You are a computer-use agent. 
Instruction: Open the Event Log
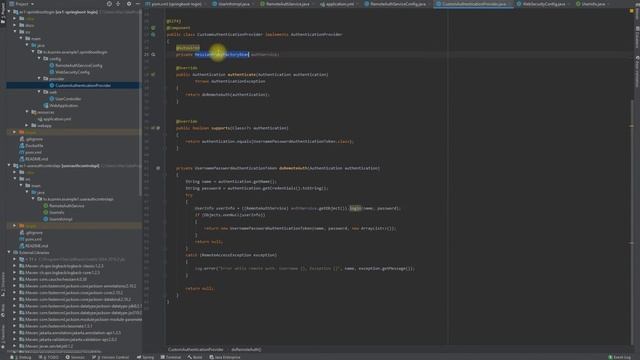point(620,357)
